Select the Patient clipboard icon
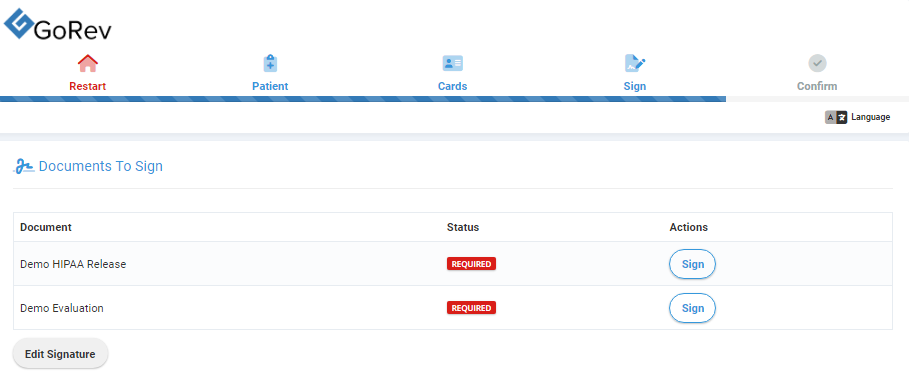This screenshot has width=909, height=379. (x=270, y=64)
